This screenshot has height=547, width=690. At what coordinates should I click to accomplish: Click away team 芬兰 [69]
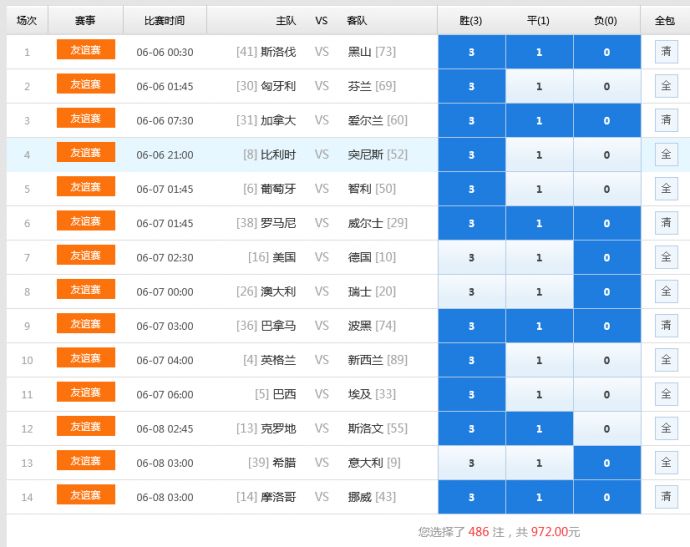pos(372,86)
